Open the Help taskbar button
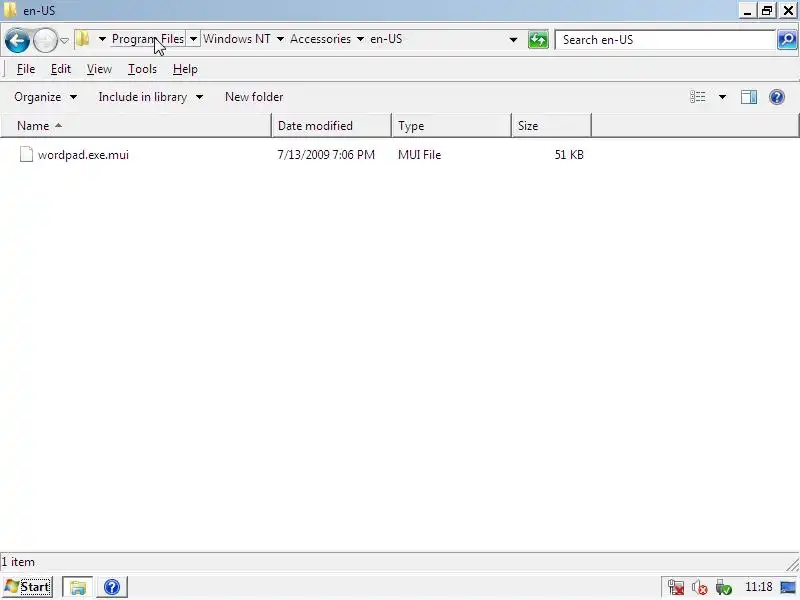Screen dimensions: 800x600 pyautogui.click(x=112, y=587)
